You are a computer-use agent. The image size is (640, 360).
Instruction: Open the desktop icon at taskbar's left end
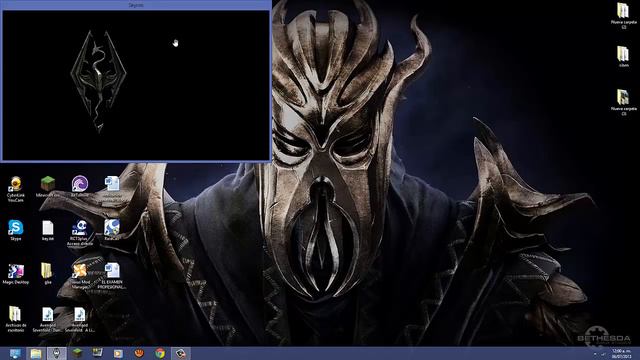(x=16, y=353)
